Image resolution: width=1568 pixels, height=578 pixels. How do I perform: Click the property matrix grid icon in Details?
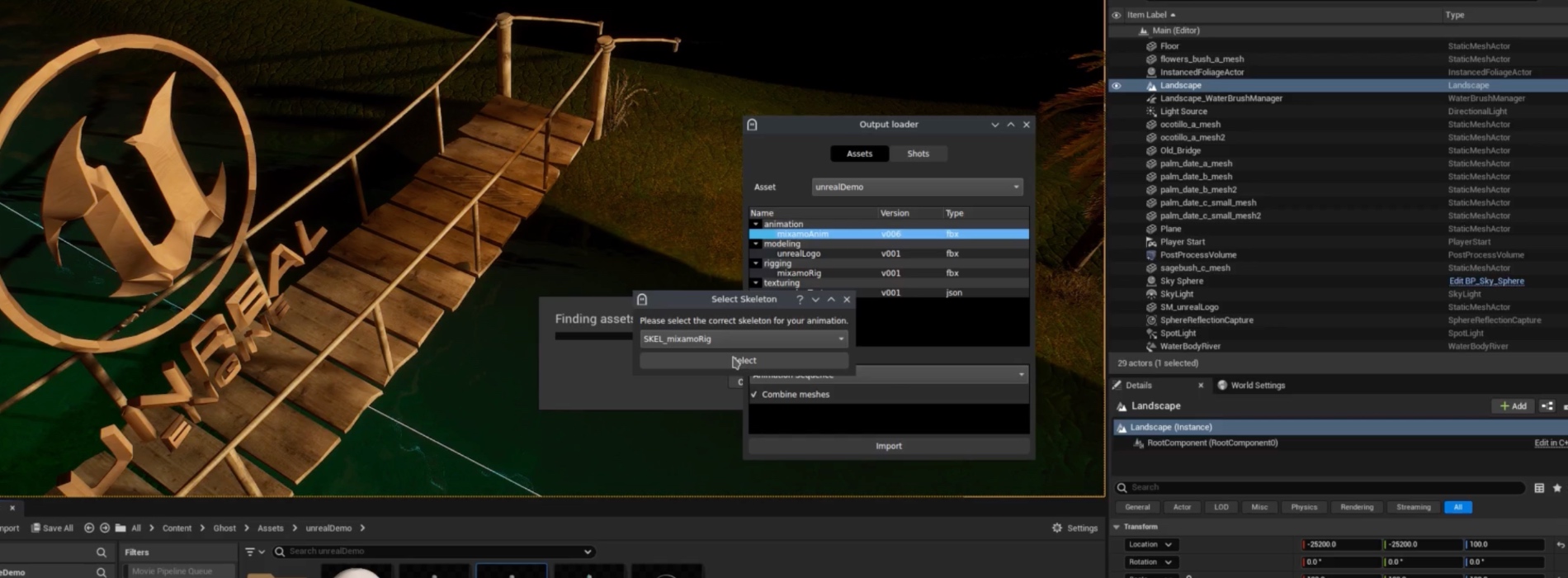pos(1539,488)
